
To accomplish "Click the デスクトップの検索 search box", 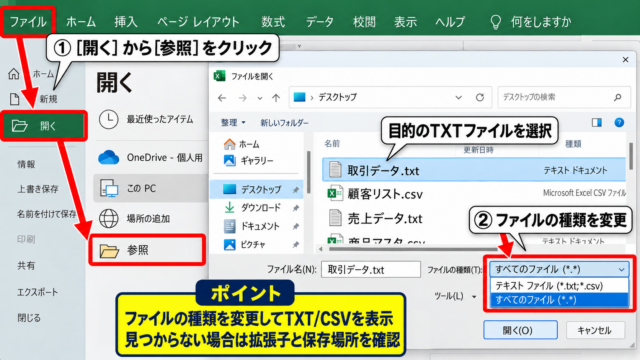I will [564, 97].
